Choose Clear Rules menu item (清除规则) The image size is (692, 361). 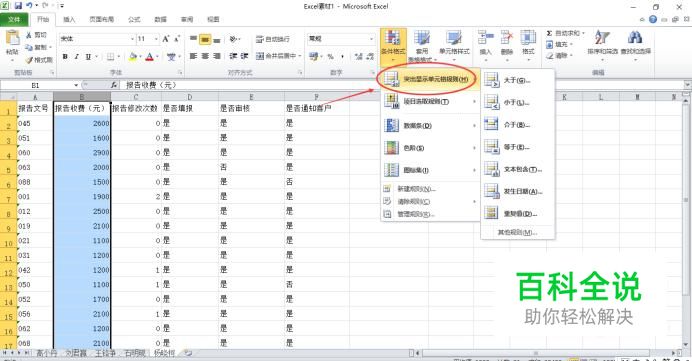(x=430, y=202)
